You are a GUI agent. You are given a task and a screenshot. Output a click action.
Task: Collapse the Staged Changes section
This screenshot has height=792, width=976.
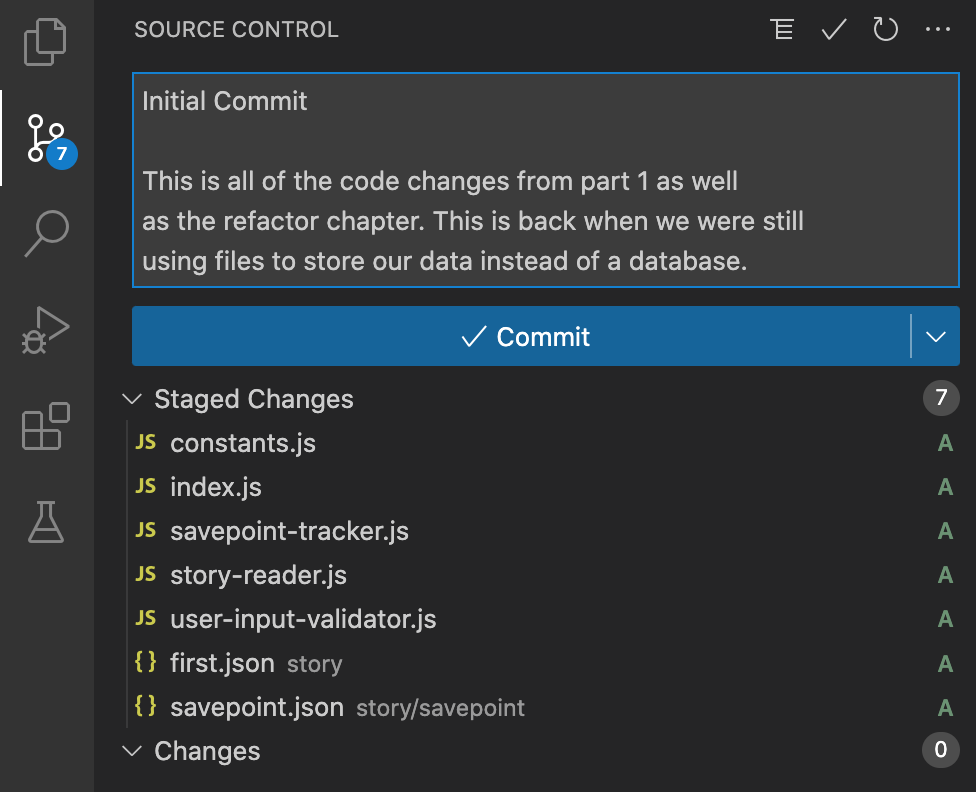coord(132,399)
